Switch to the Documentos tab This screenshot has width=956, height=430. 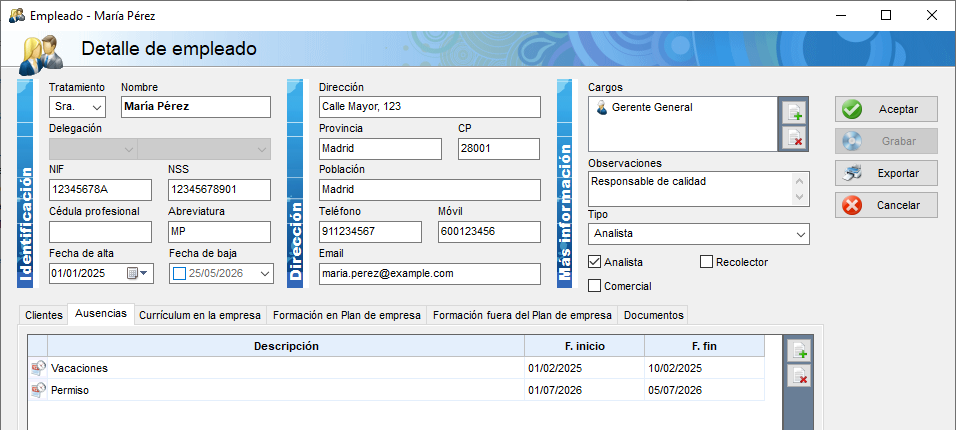pyautogui.click(x=654, y=315)
